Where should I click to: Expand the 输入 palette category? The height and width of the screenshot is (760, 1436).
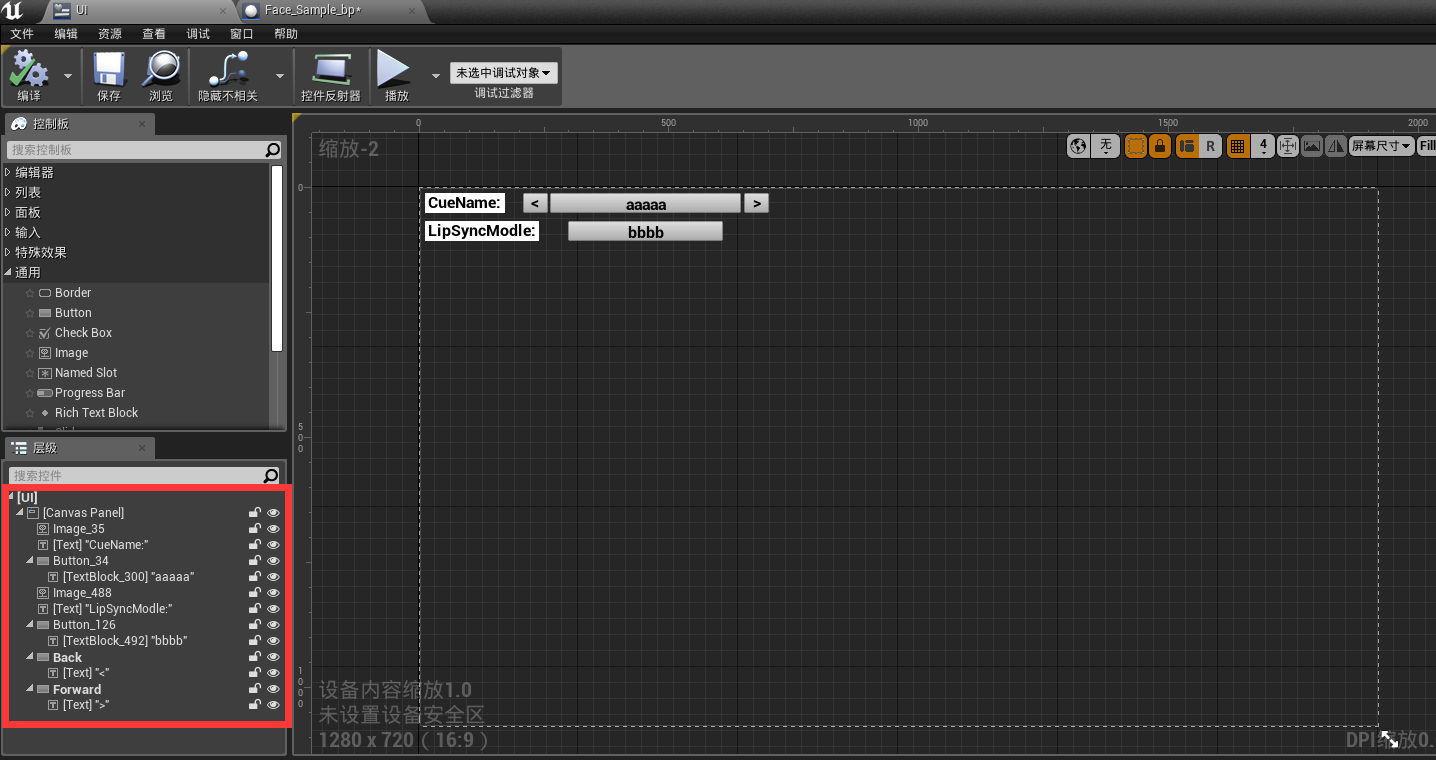(8, 232)
